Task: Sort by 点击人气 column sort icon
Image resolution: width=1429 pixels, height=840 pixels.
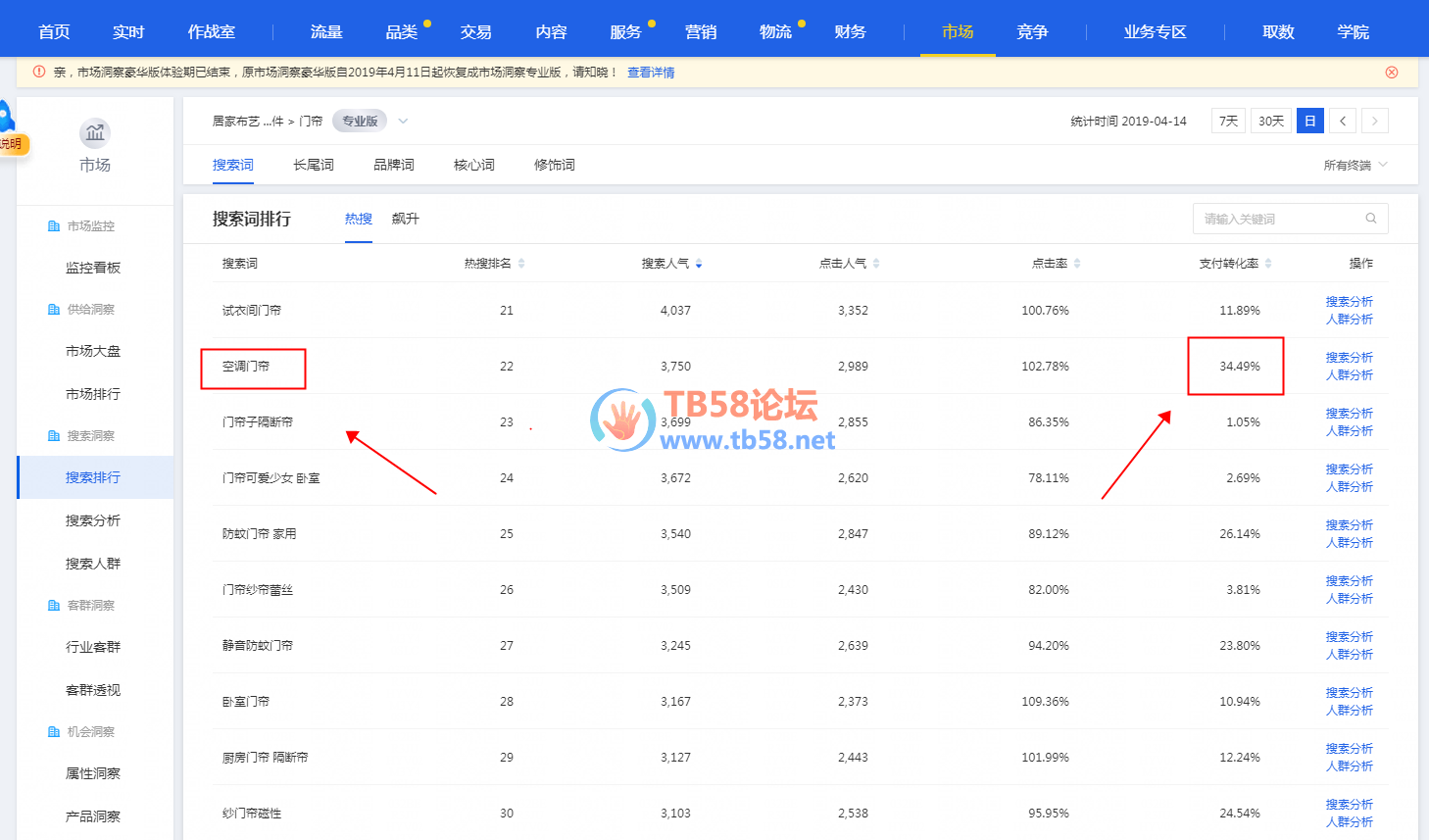Action: 876,264
